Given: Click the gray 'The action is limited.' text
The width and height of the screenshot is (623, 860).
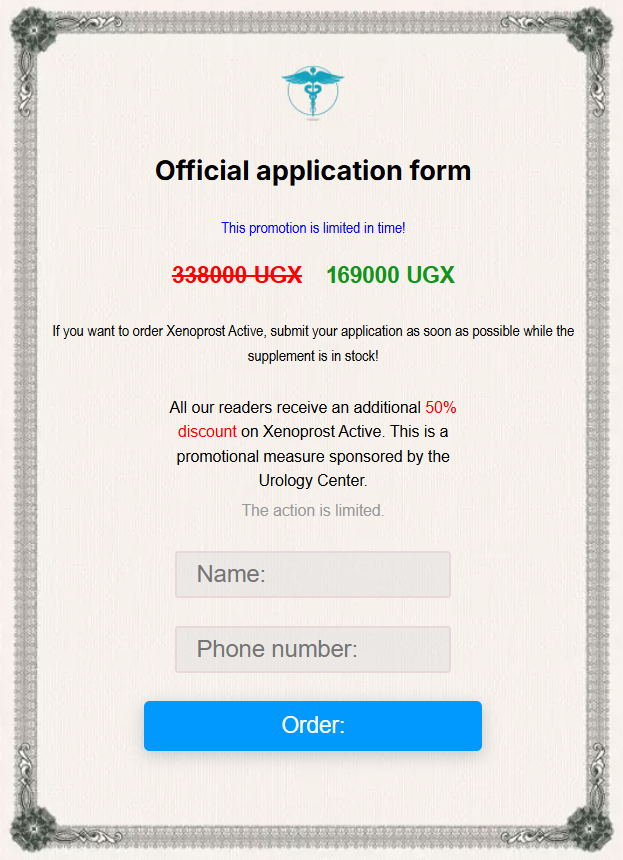Looking at the screenshot, I should 313,511.
